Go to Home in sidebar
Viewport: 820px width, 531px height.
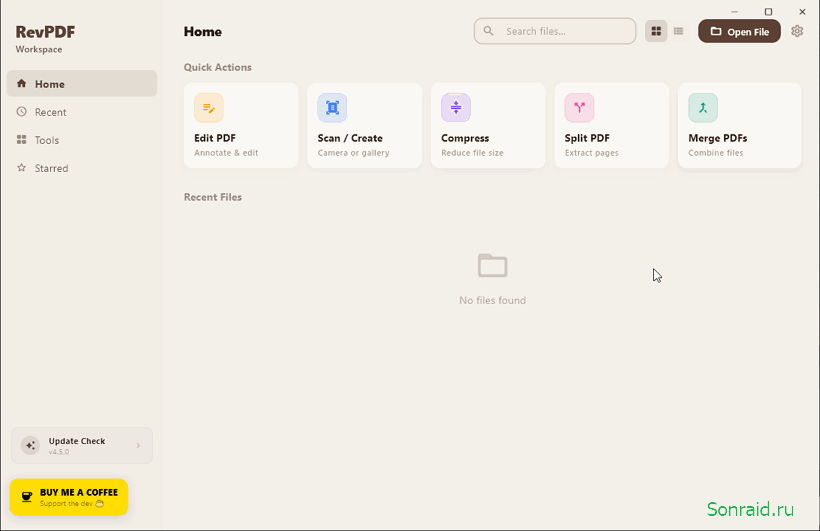(82, 84)
